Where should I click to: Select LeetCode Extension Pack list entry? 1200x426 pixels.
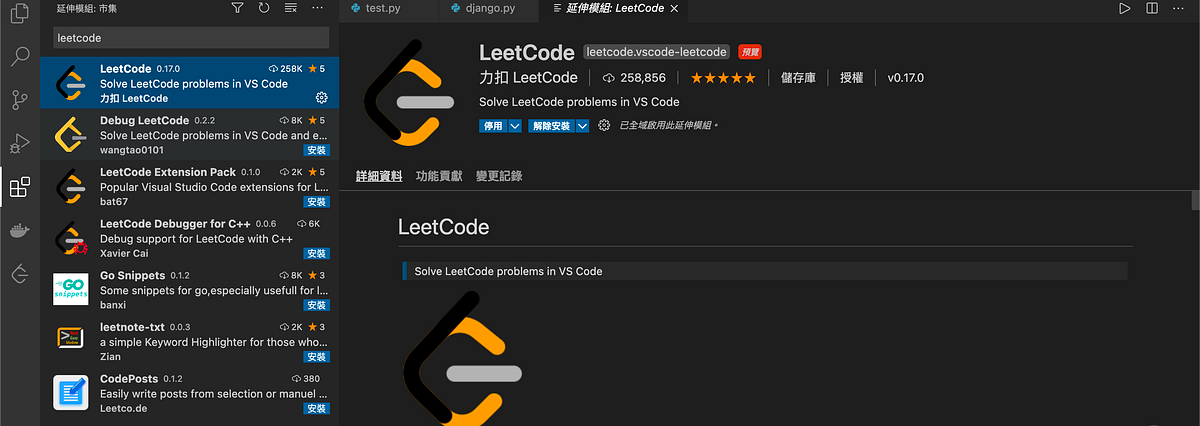(189, 187)
